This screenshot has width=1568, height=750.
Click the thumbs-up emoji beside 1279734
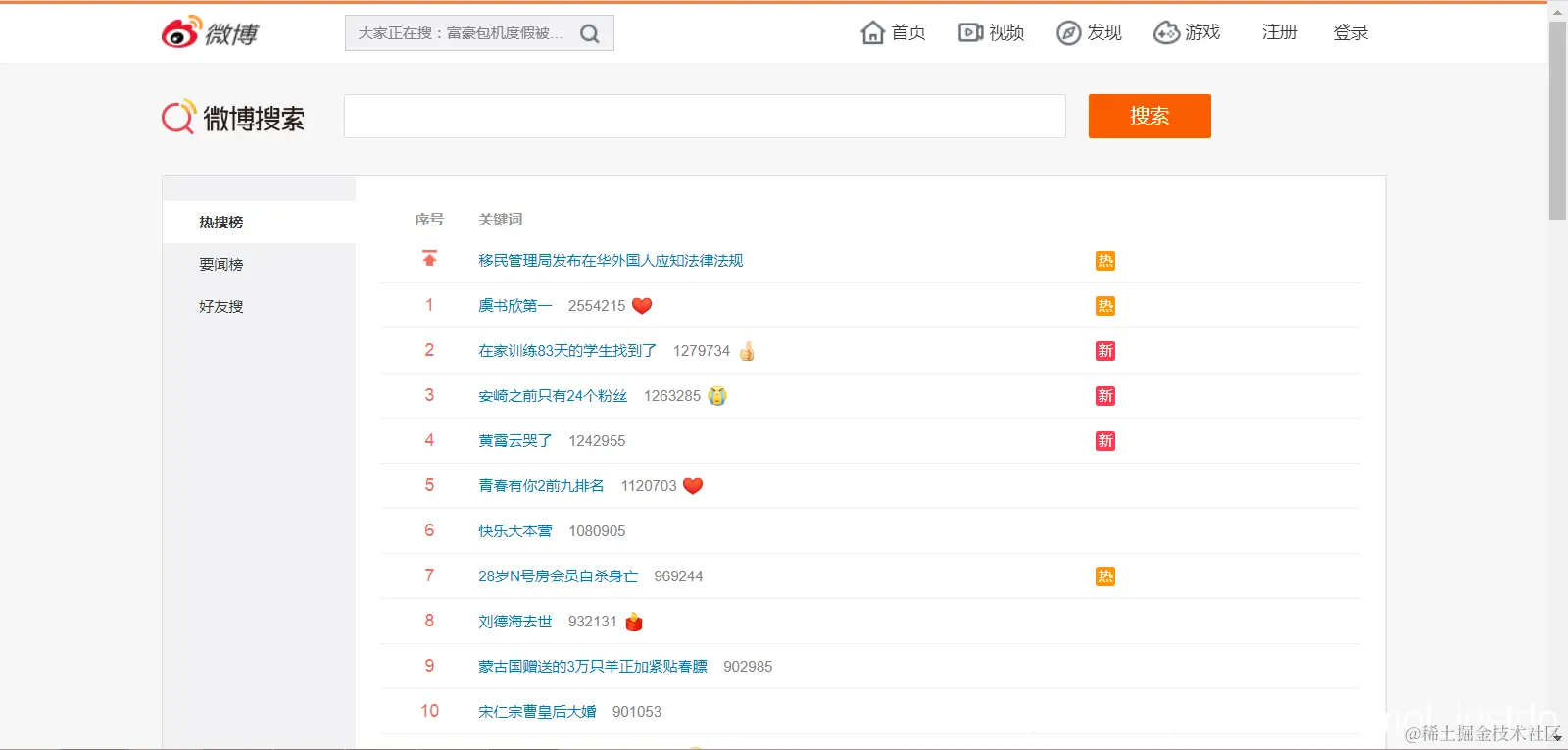coord(747,351)
